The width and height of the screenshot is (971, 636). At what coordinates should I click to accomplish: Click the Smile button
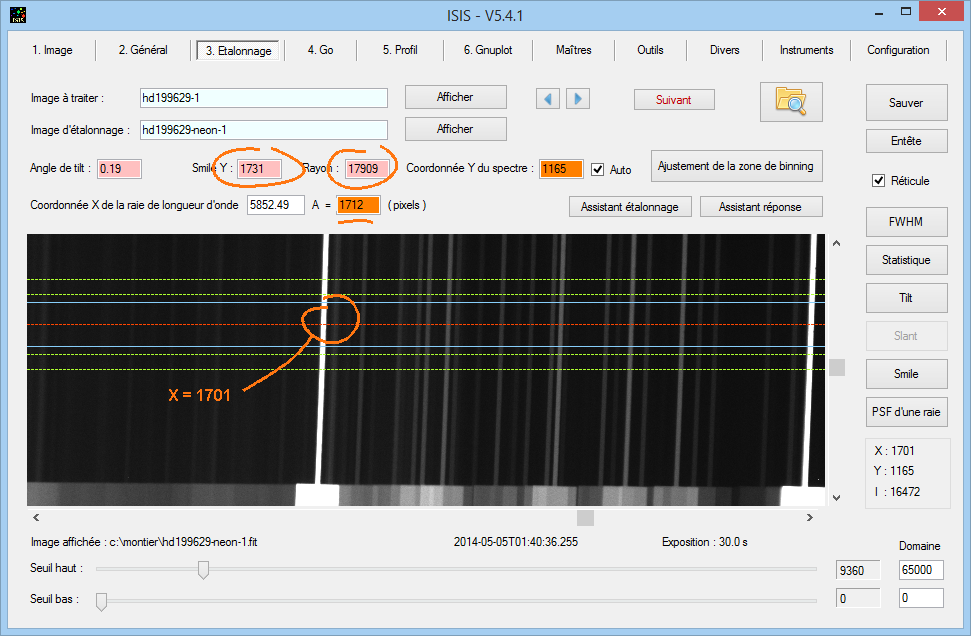907,374
